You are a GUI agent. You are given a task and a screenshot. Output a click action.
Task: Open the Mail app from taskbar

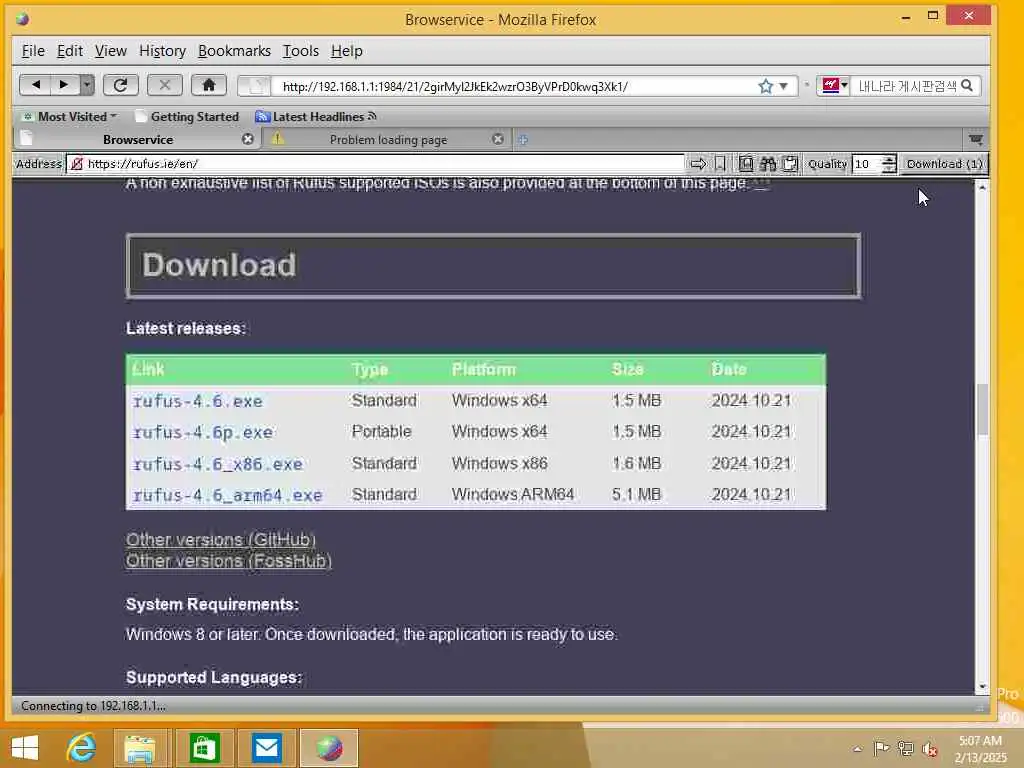coord(266,748)
